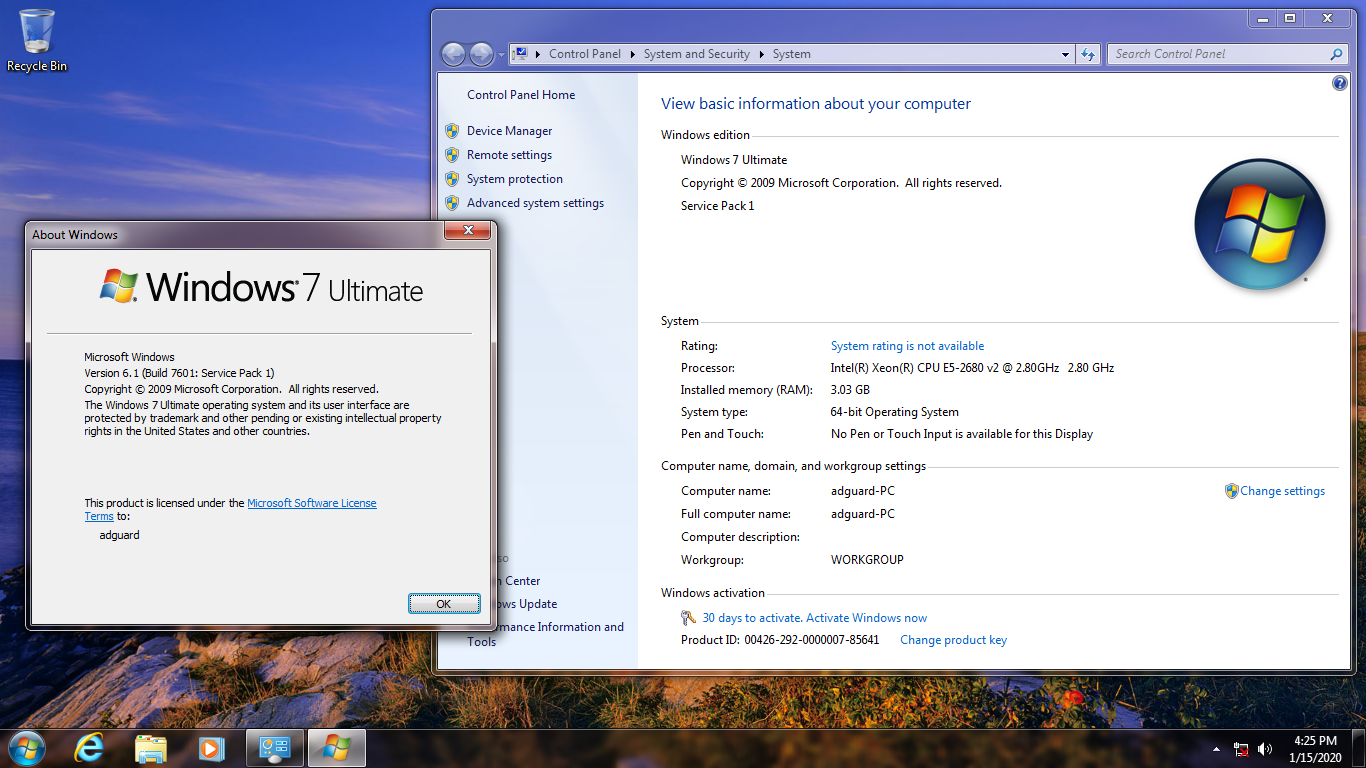Minimize the Control Panel window

pos(1262,18)
